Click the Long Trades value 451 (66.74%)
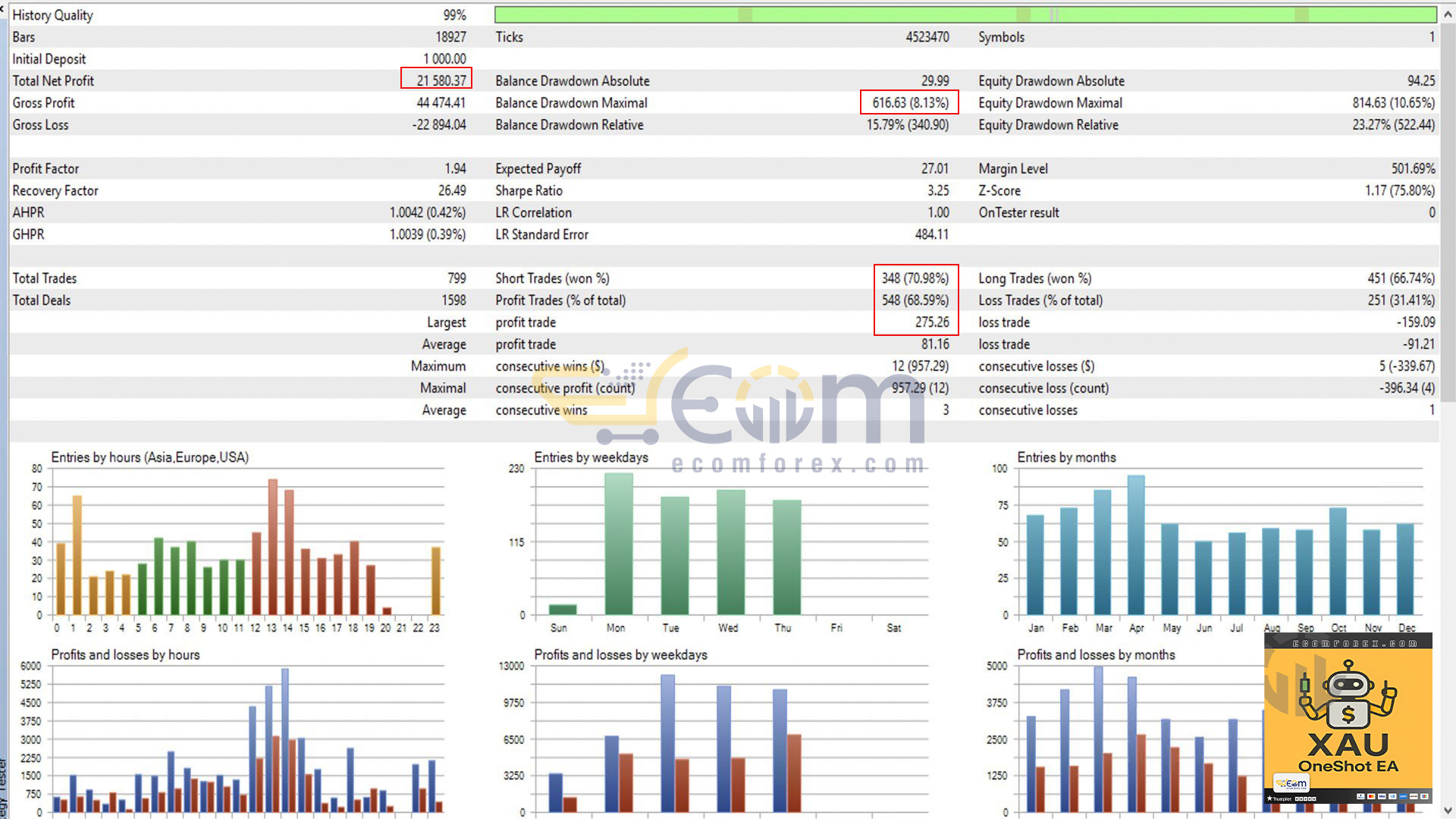1456x819 pixels. [x=1401, y=278]
